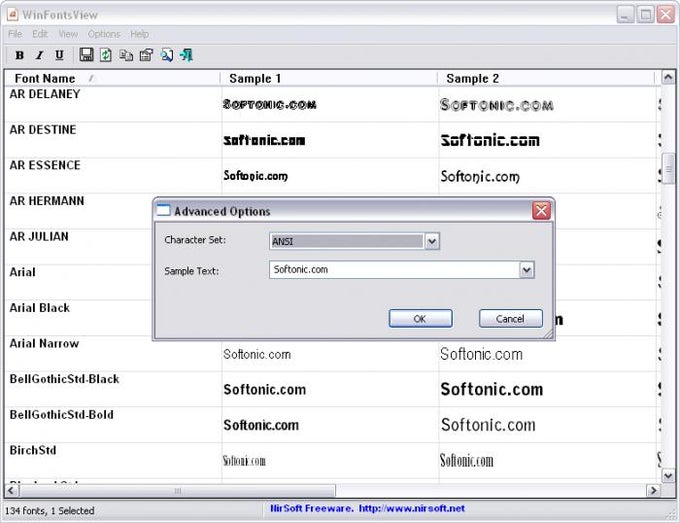This screenshot has height=523, width=680.
Task: Open the Edit menu
Action: click(40, 34)
